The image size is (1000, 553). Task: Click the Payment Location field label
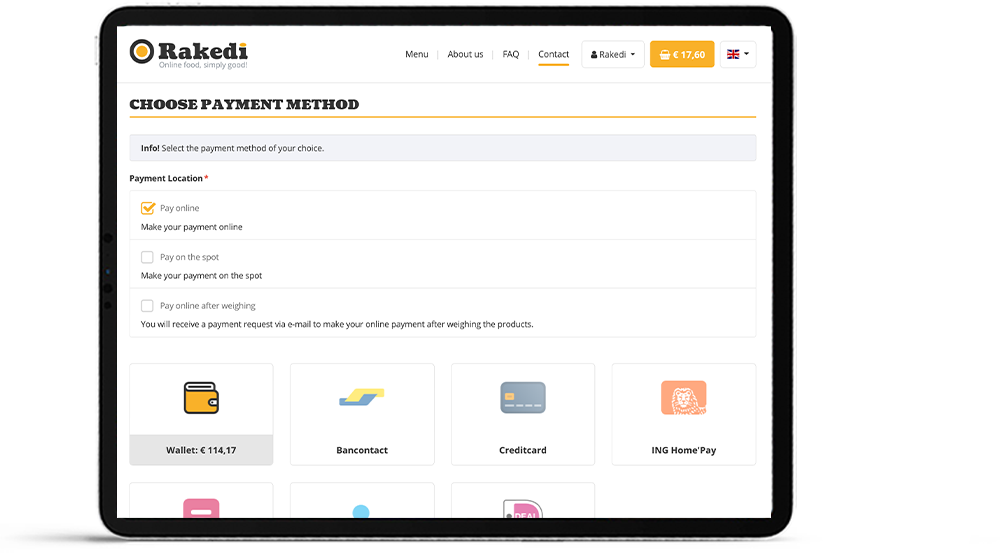click(168, 179)
